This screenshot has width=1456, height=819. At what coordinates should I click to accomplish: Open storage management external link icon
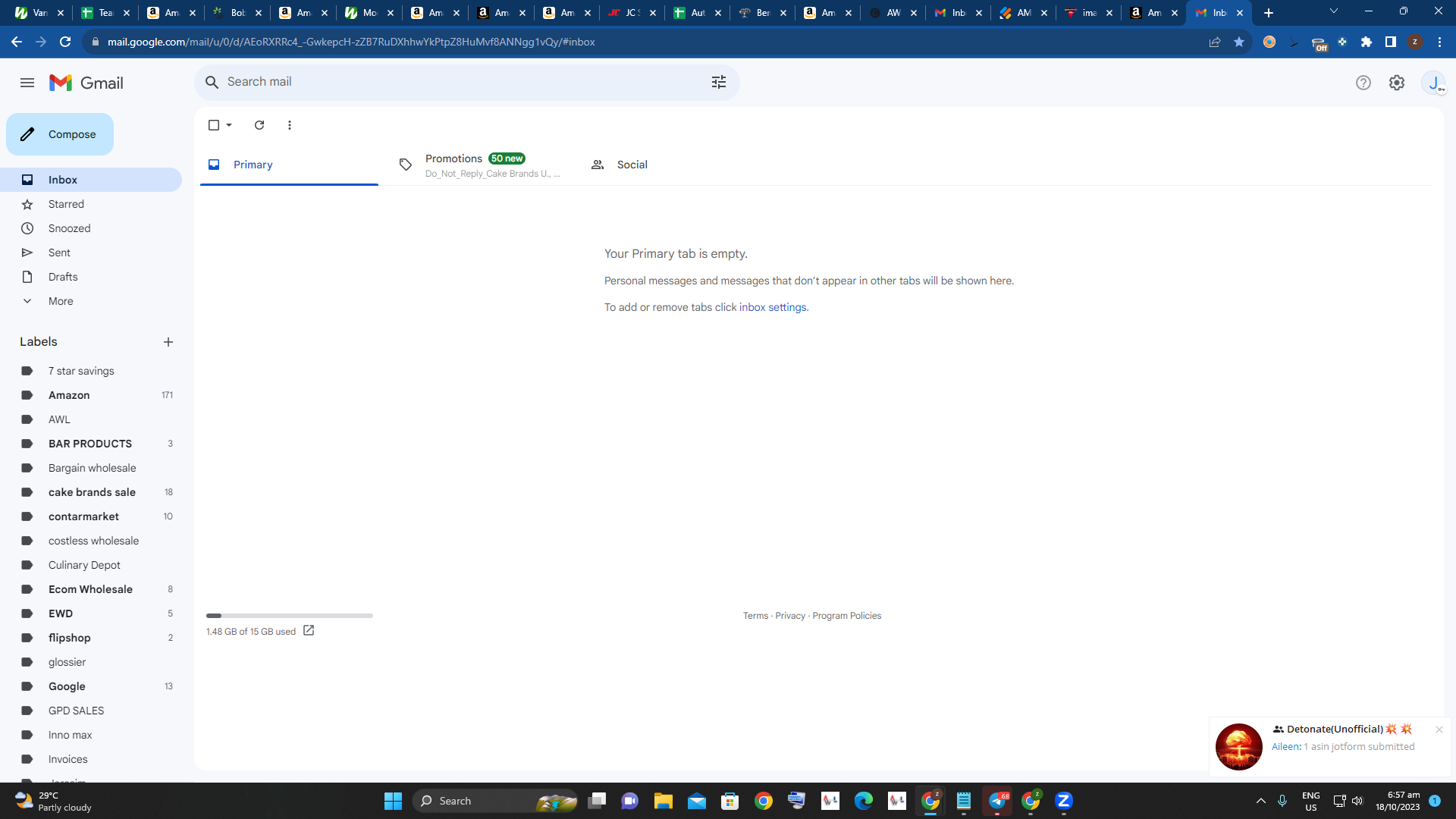pyautogui.click(x=309, y=630)
